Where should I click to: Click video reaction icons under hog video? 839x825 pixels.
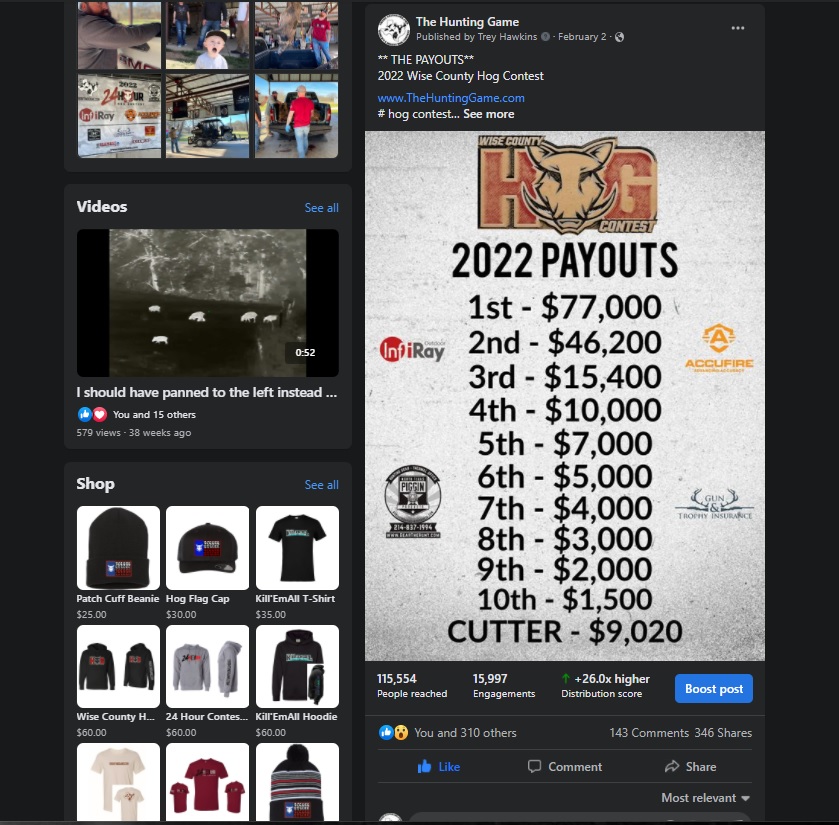(x=93, y=414)
